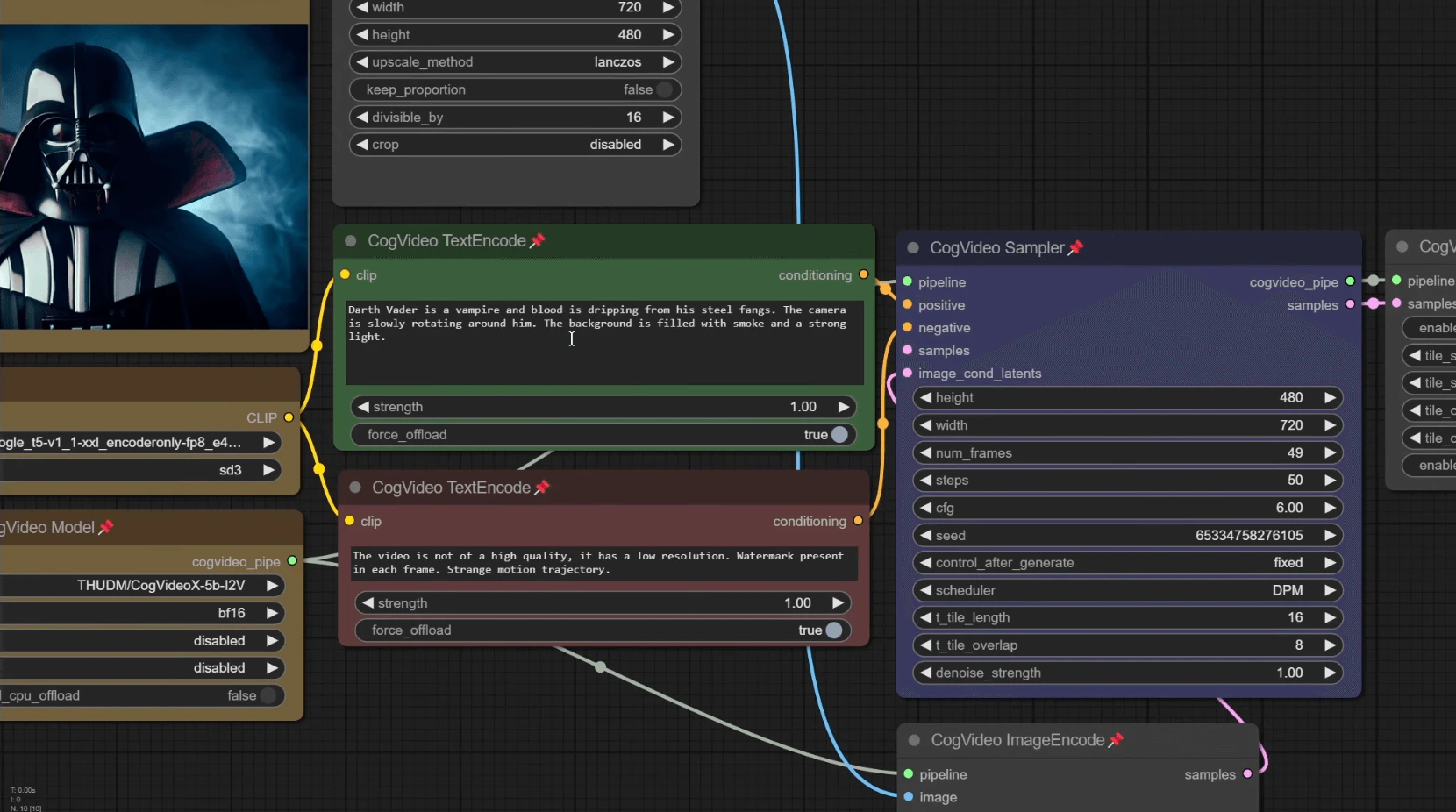Open the THUDM/CogVideoX-5b-I2V model selector

click(x=158, y=586)
